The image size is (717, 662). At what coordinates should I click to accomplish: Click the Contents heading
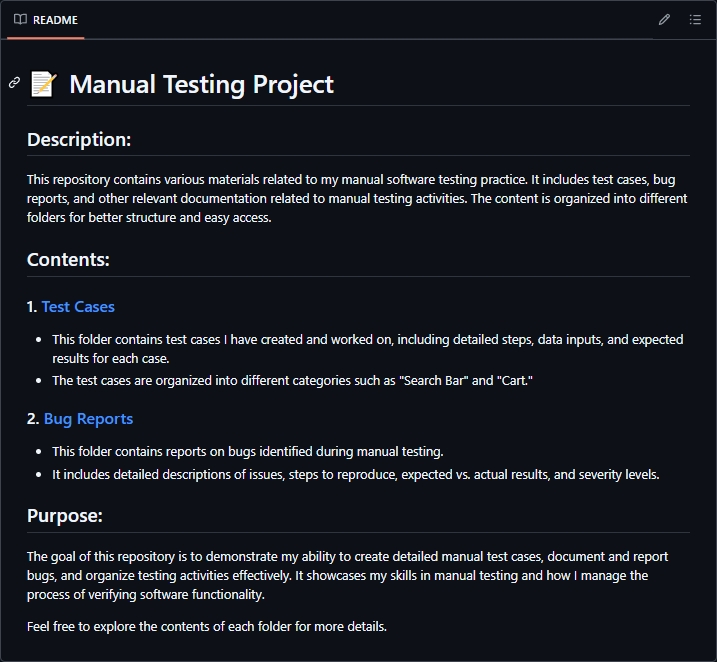(x=68, y=260)
